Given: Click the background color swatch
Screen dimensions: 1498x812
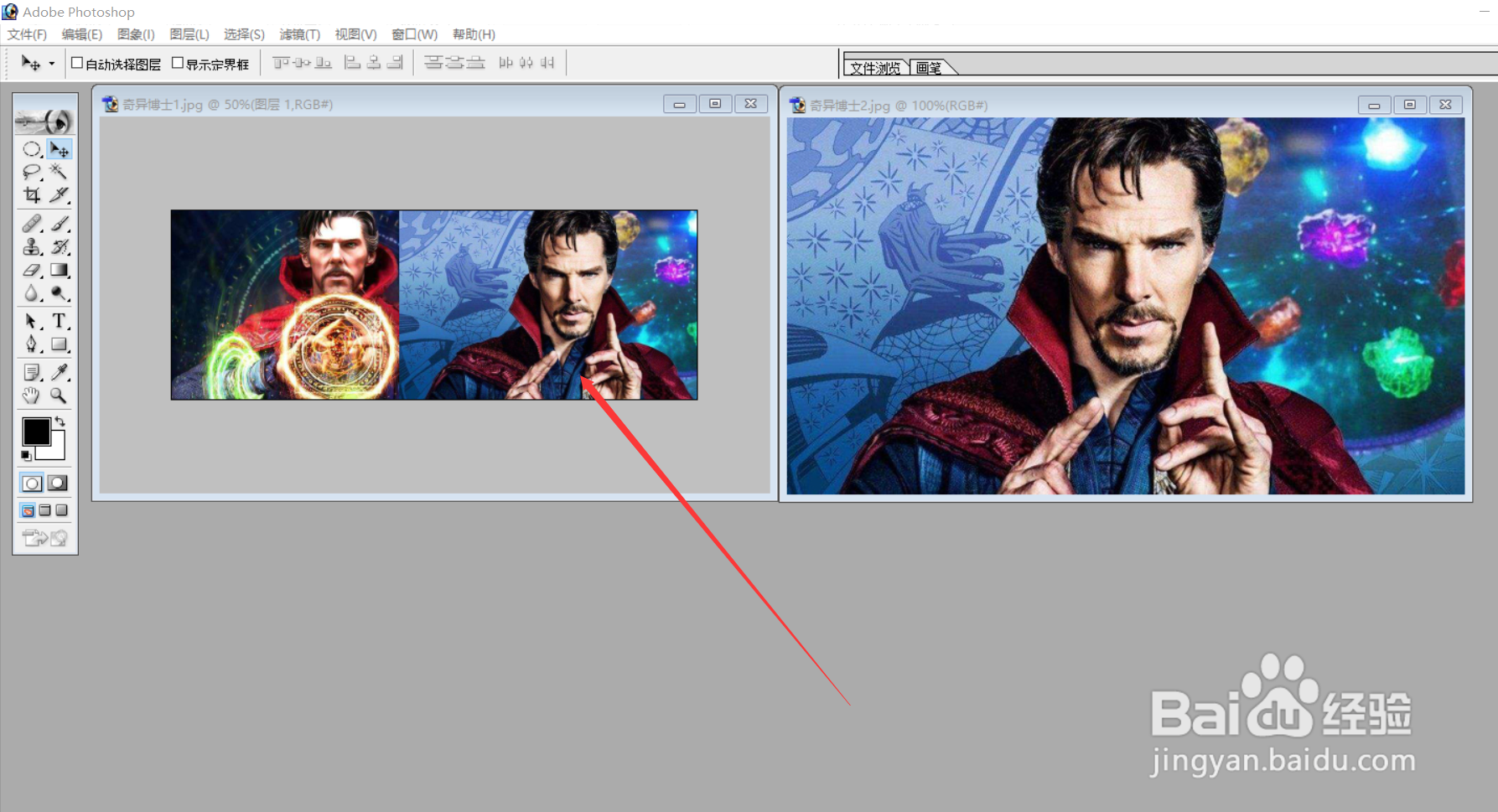Looking at the screenshot, I should click(57, 451).
